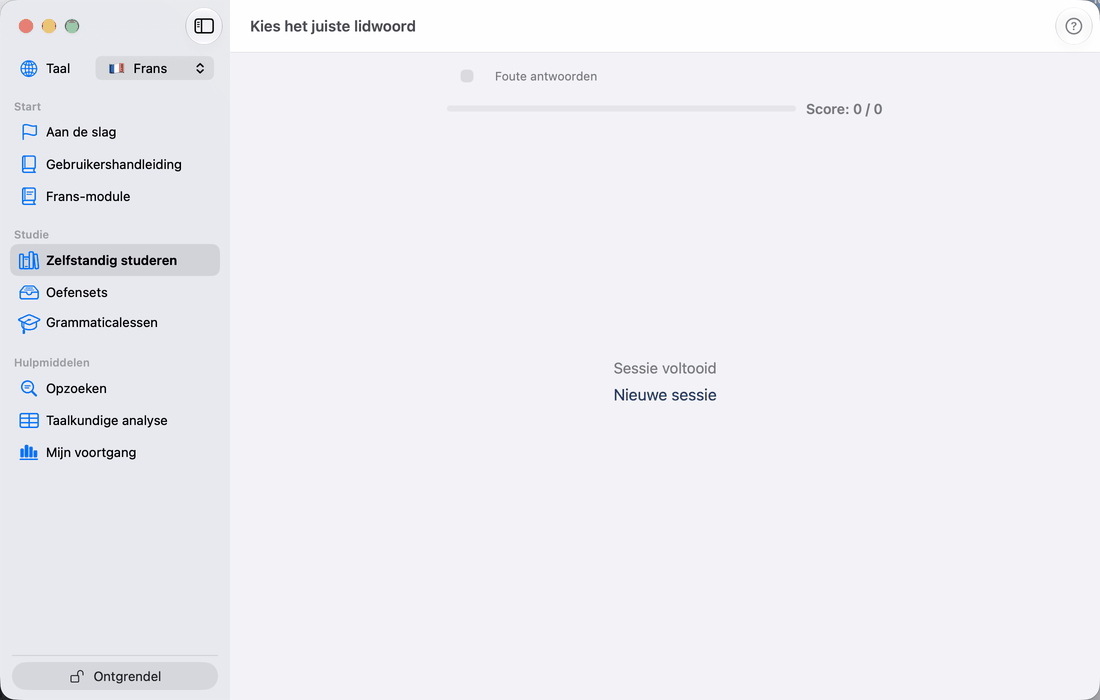Screen dimensions: 1100x700
Task: Click the globe Taal icon
Action: tap(29, 68)
